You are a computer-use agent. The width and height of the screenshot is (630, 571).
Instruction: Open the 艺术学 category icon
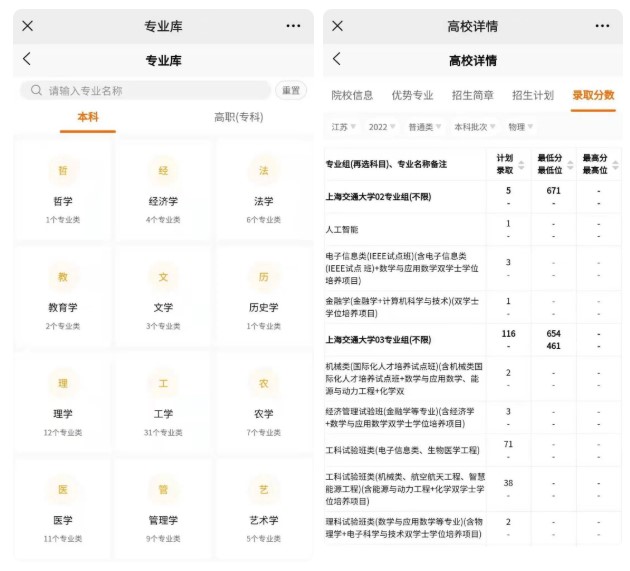pyautogui.click(x=263, y=489)
